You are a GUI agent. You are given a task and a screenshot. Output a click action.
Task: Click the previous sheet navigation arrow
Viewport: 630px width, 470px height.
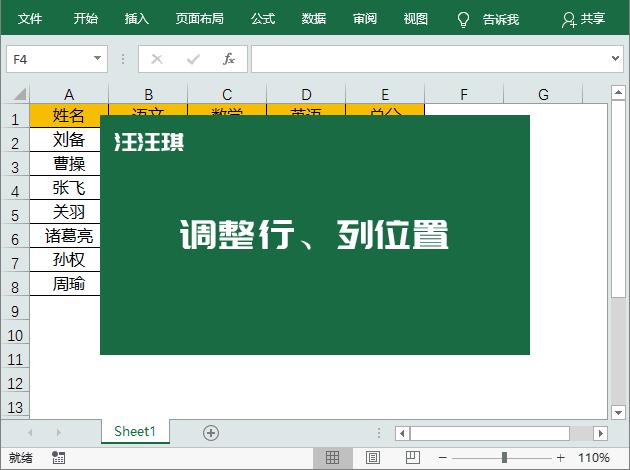30,433
